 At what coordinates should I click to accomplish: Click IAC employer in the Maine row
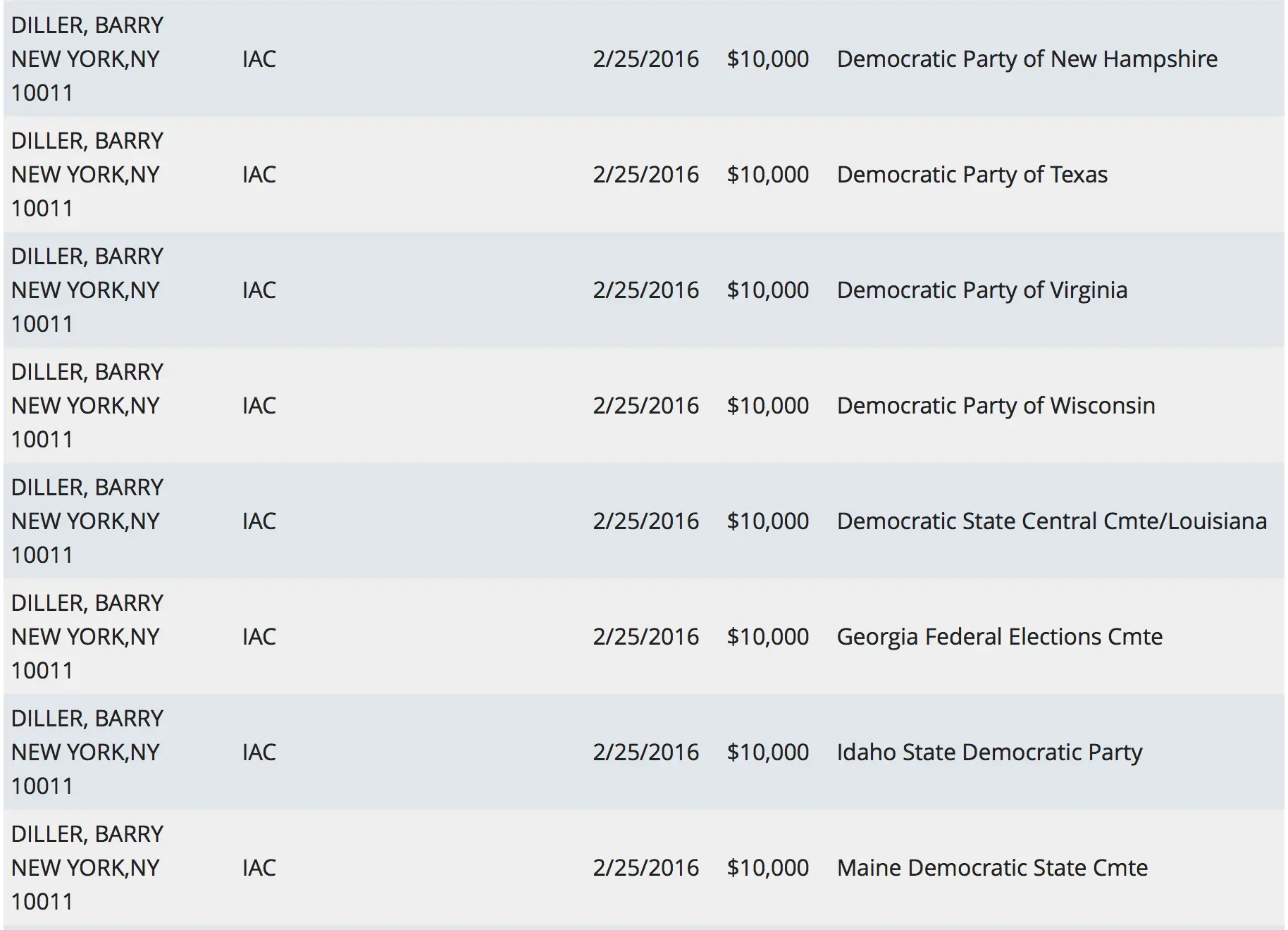pyautogui.click(x=259, y=868)
